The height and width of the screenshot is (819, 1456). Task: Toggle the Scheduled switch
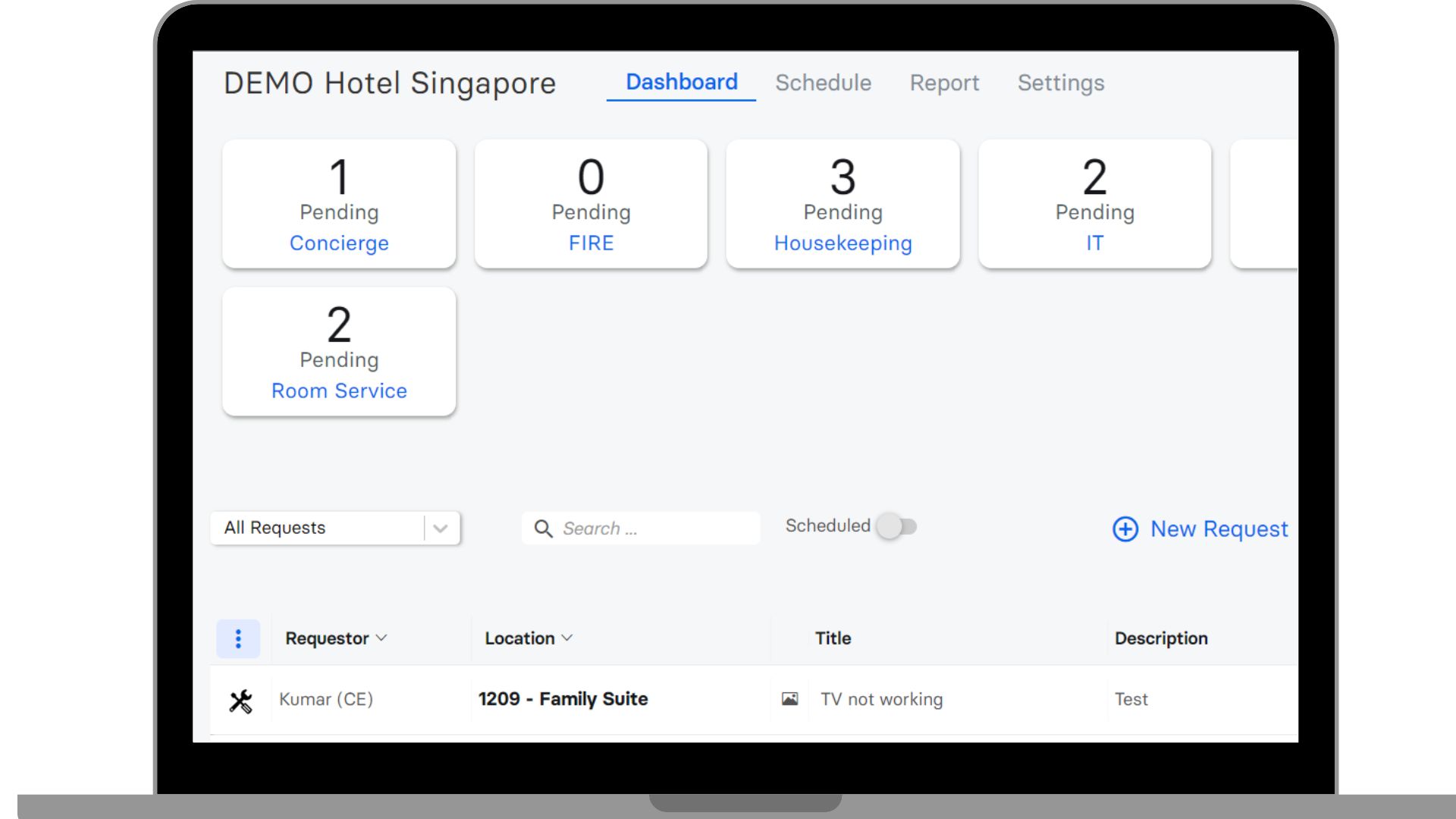point(896,526)
